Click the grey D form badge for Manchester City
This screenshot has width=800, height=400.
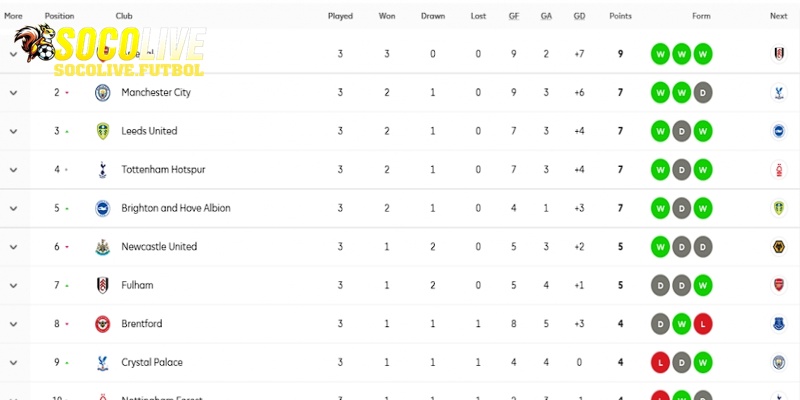coord(702,92)
